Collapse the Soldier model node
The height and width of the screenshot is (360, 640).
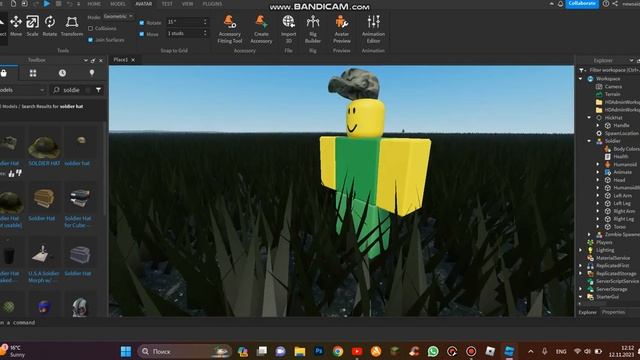coord(589,141)
